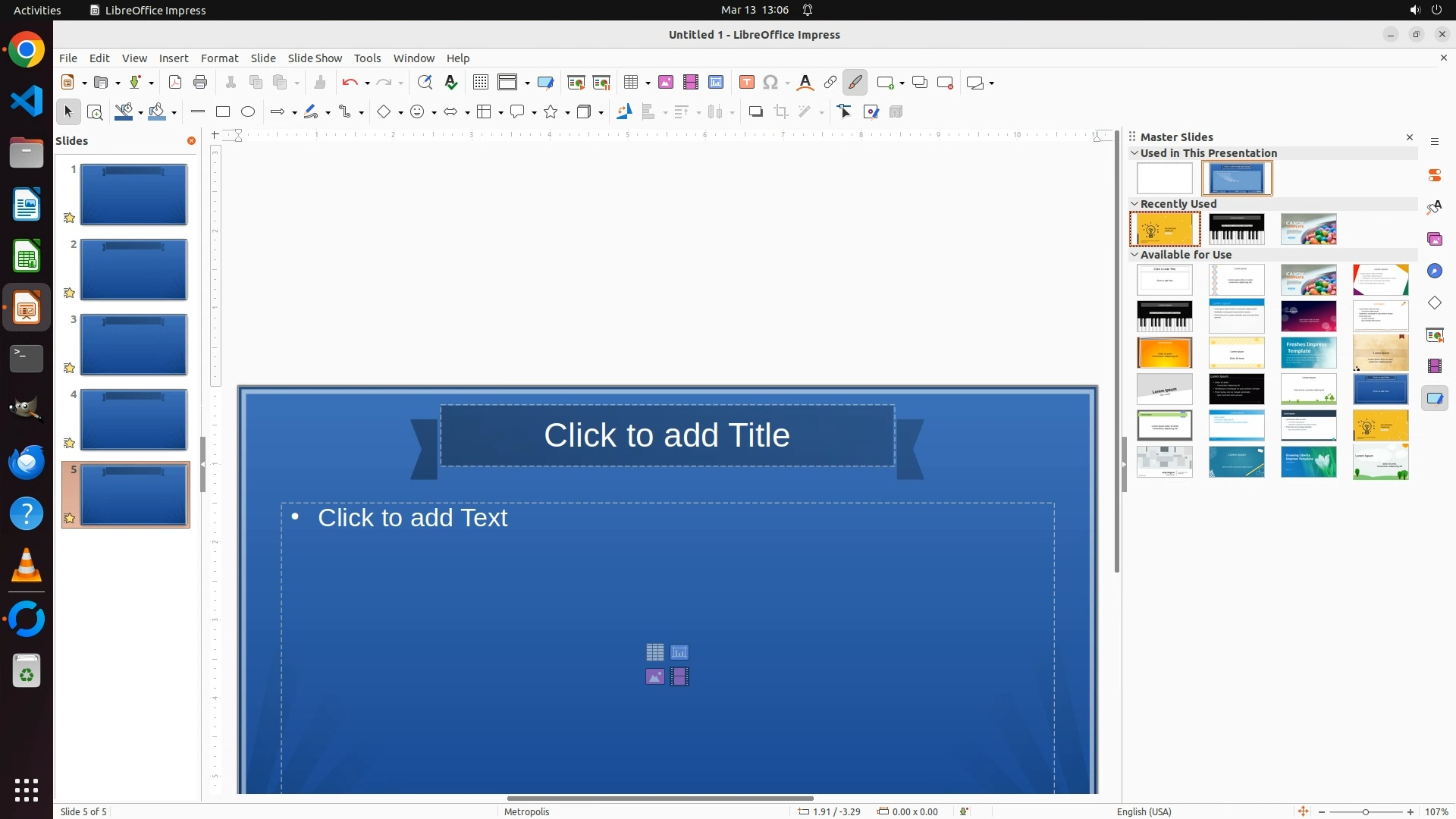Click the Insert Image toolbar icon
The image size is (1456, 819).
pos(666,83)
